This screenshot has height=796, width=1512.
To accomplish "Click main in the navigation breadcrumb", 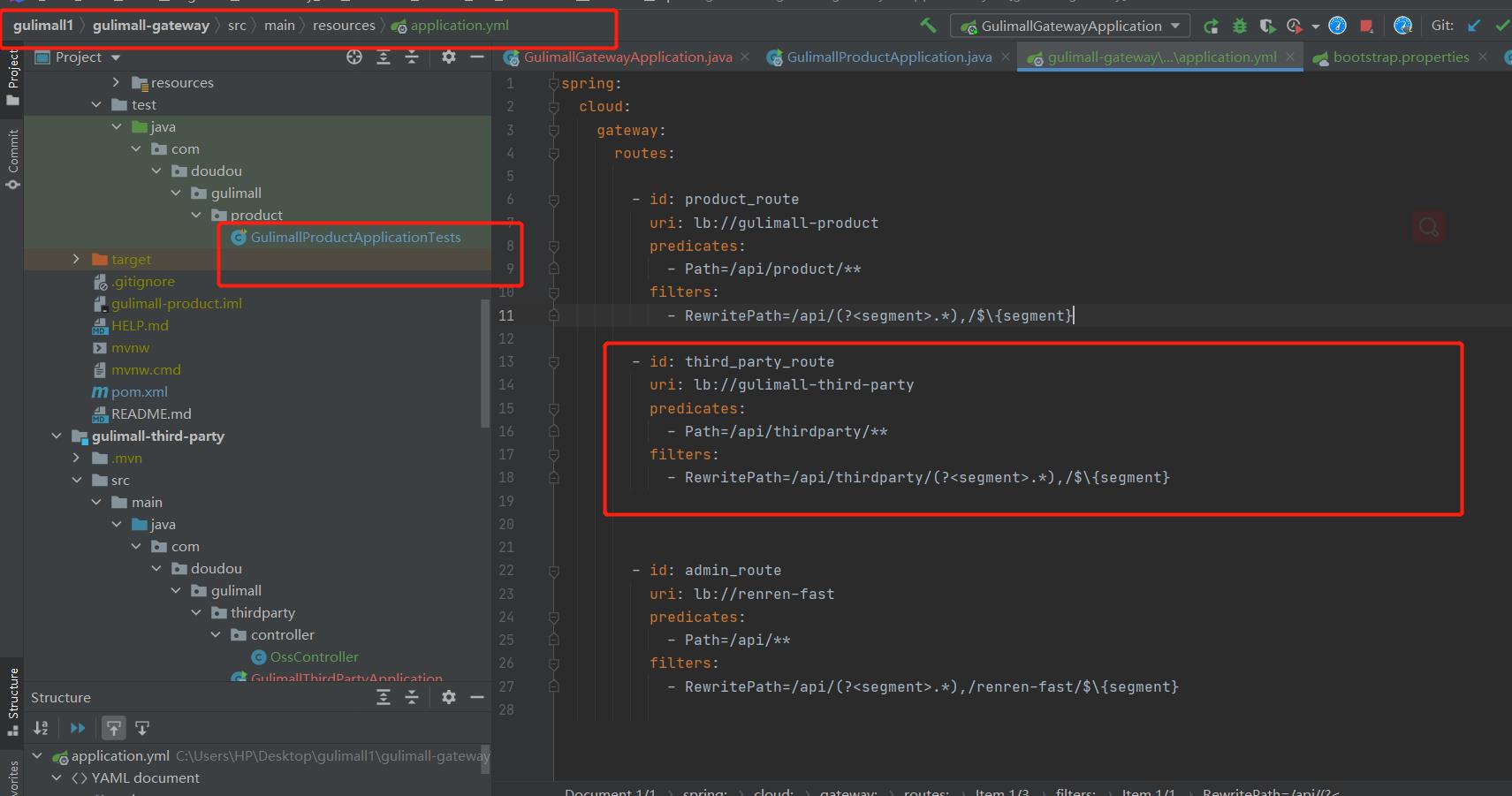I will (279, 26).
